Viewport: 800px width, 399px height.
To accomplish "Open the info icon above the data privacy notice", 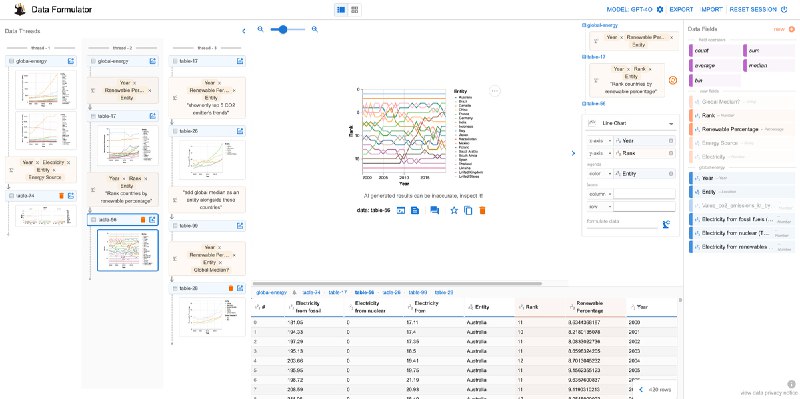I will click(791, 384).
